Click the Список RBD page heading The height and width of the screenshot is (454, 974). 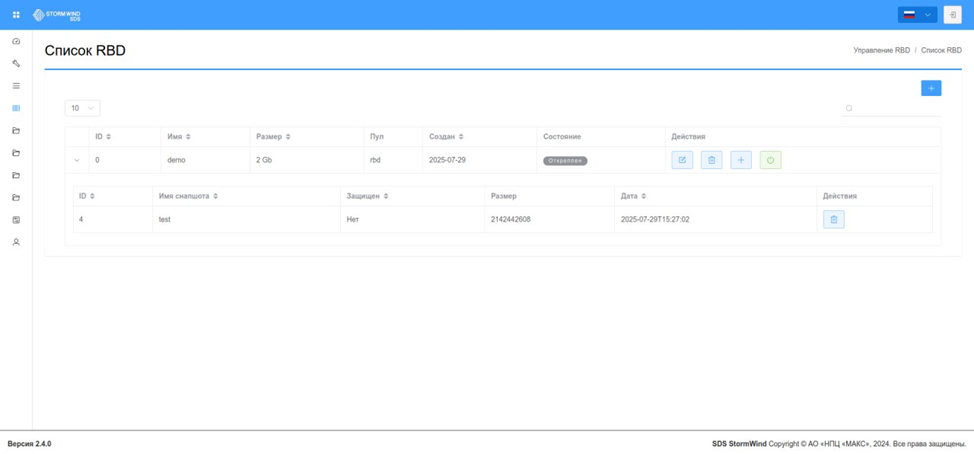point(85,51)
